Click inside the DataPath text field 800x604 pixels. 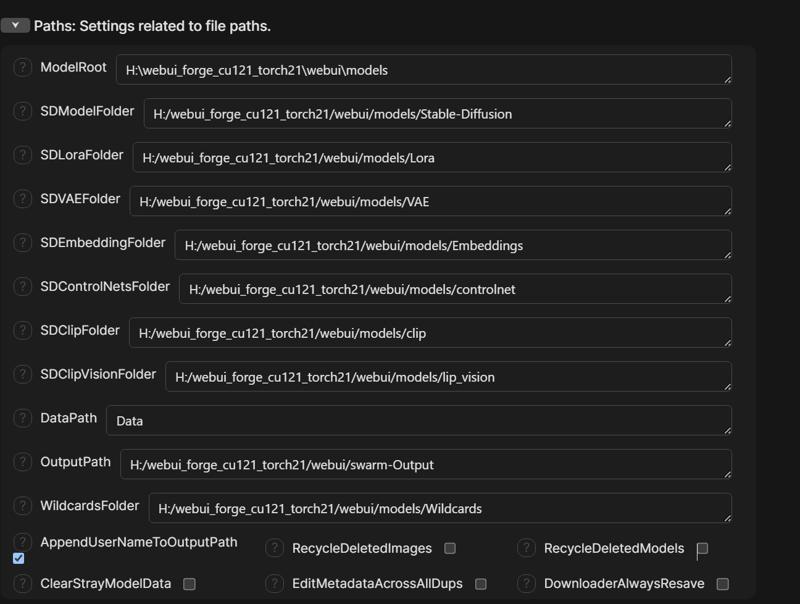419,421
